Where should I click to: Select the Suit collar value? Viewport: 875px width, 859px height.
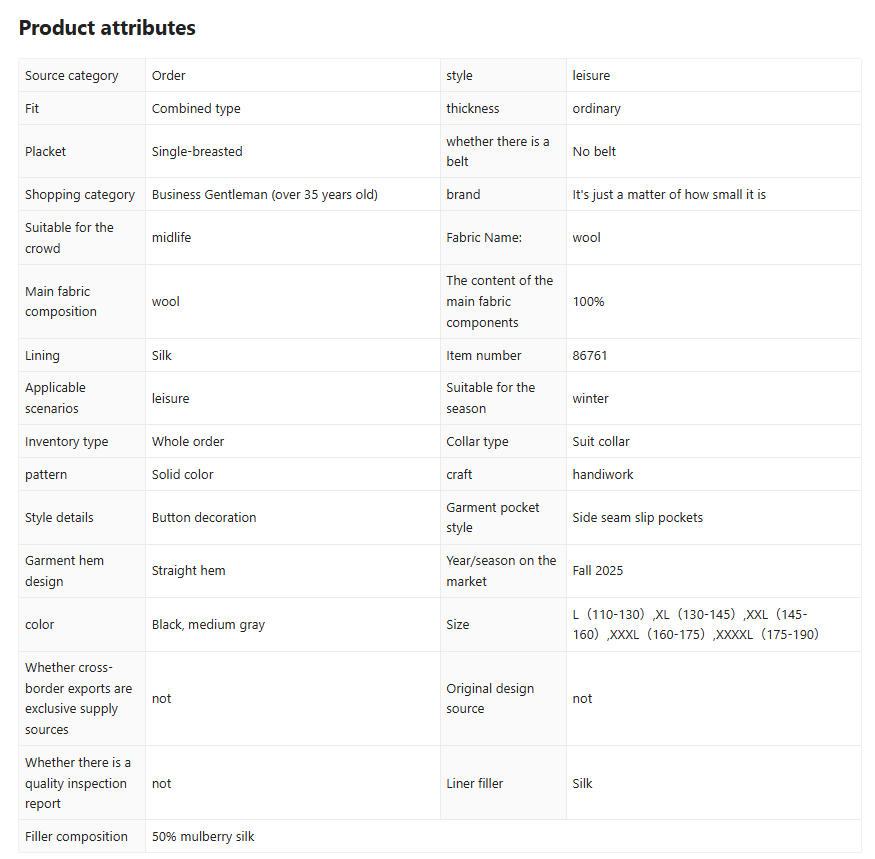pos(601,442)
